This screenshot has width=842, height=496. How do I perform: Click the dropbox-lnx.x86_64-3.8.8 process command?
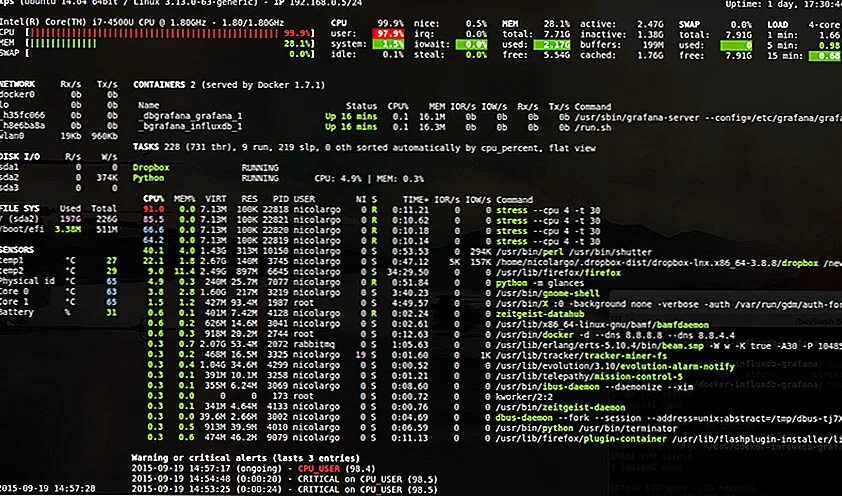click(669, 262)
